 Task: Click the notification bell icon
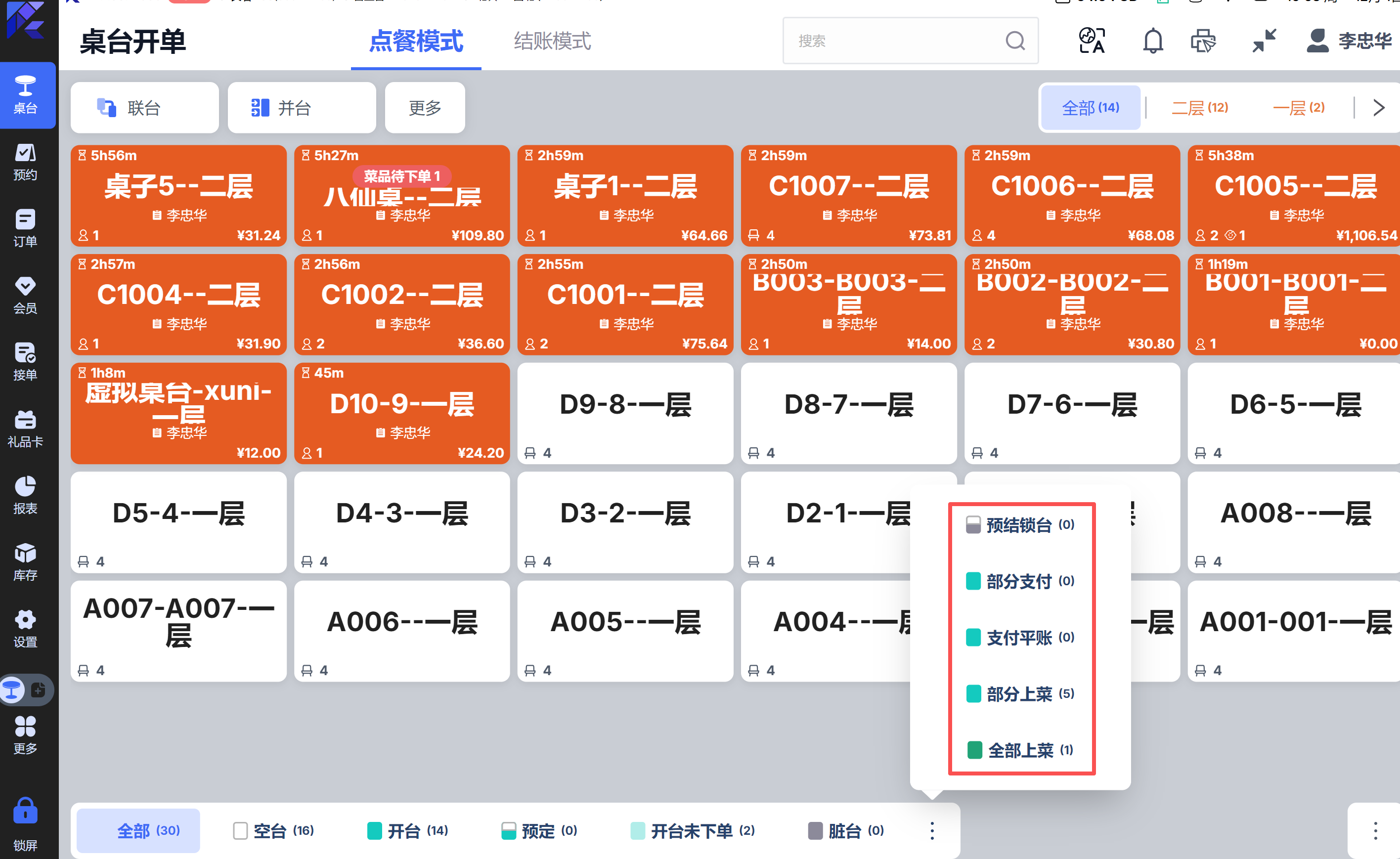(1152, 41)
